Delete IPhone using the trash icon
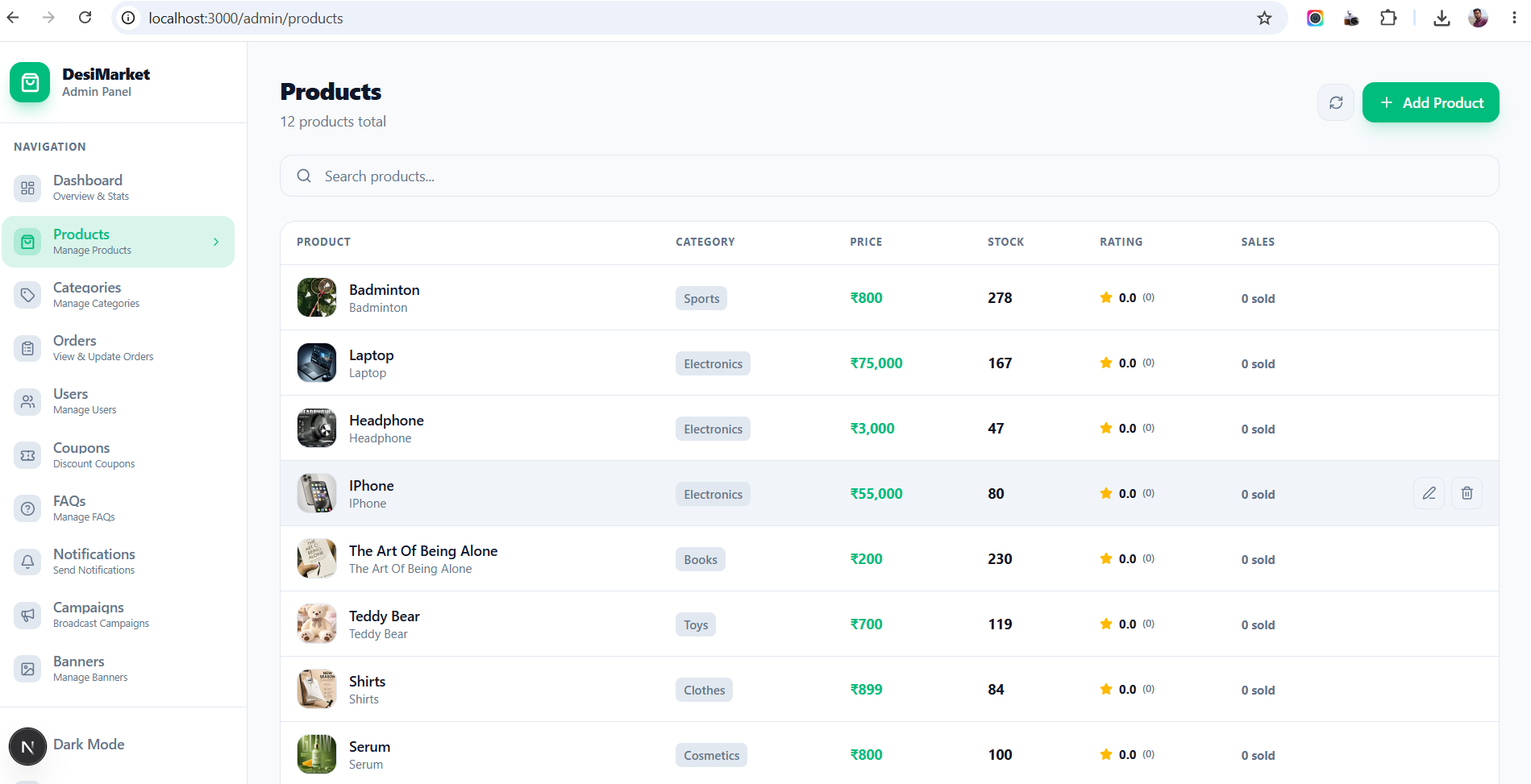This screenshot has width=1531, height=784. tap(1467, 493)
